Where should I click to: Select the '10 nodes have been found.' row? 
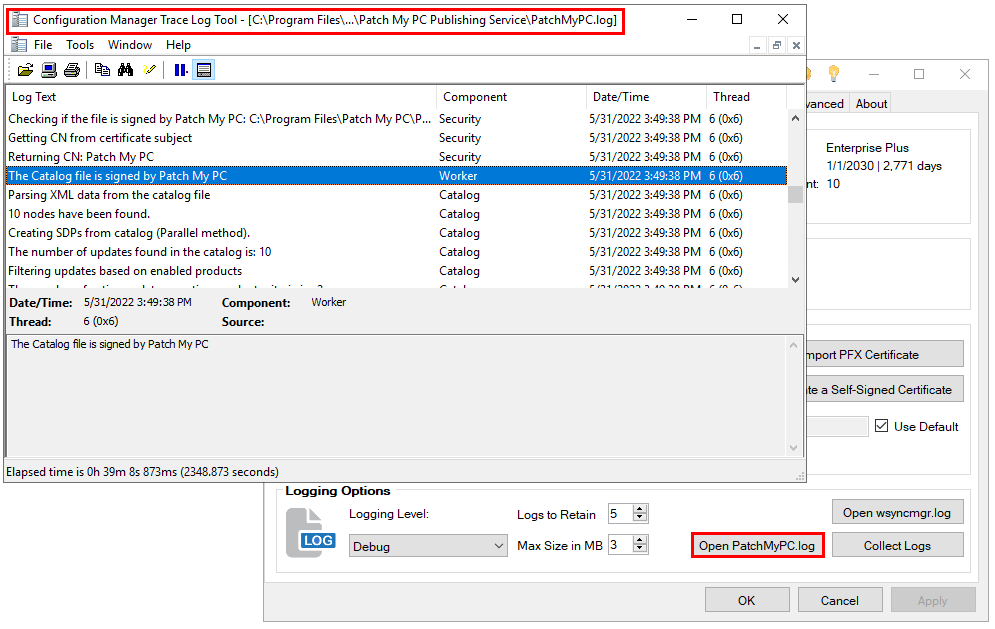pyautogui.click(x=397, y=214)
